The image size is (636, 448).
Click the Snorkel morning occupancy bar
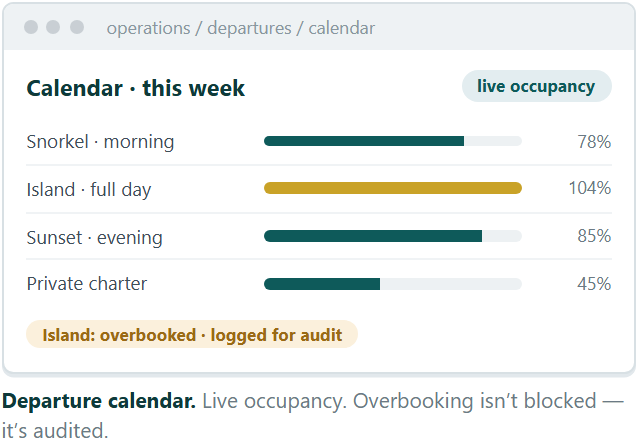click(393, 141)
